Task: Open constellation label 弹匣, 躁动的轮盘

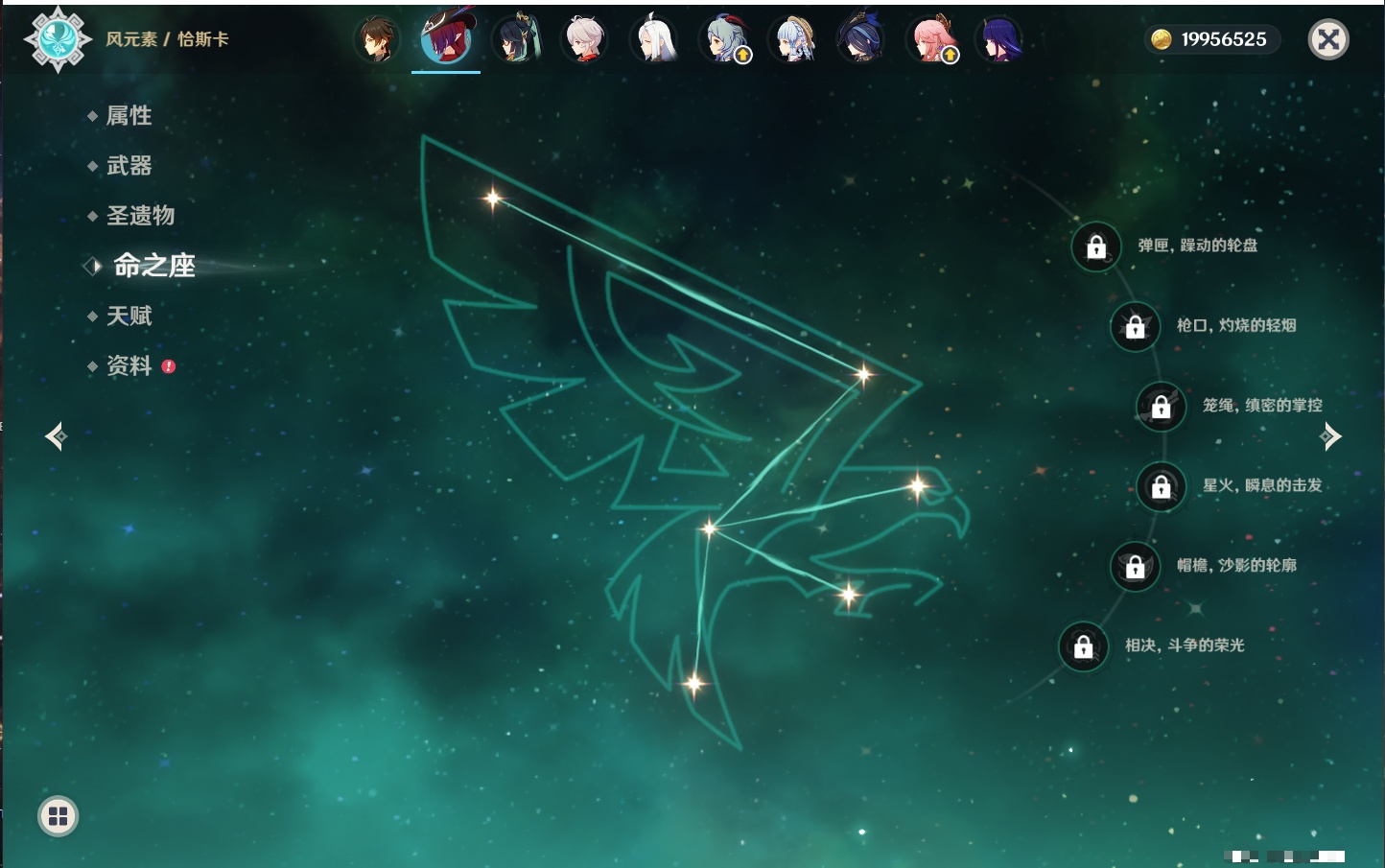Action: 1198,246
